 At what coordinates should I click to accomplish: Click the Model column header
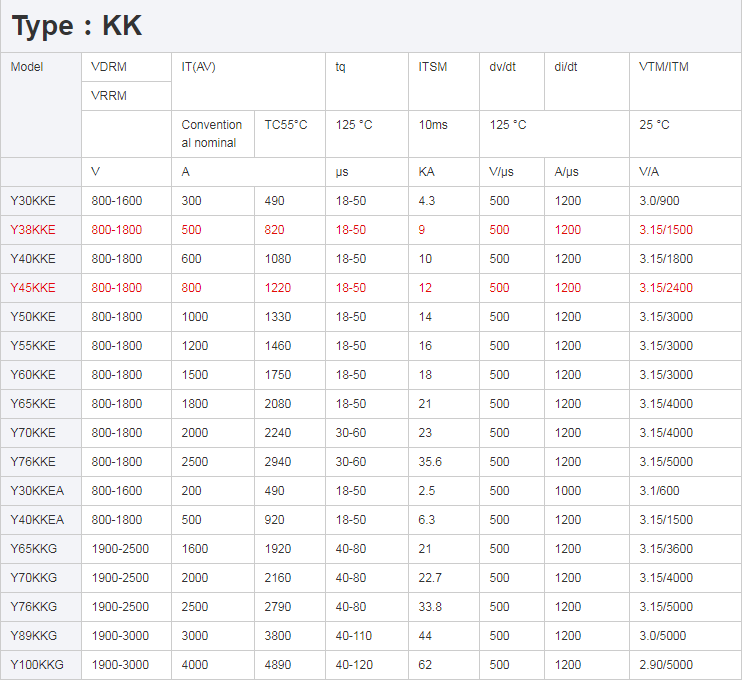[27, 67]
